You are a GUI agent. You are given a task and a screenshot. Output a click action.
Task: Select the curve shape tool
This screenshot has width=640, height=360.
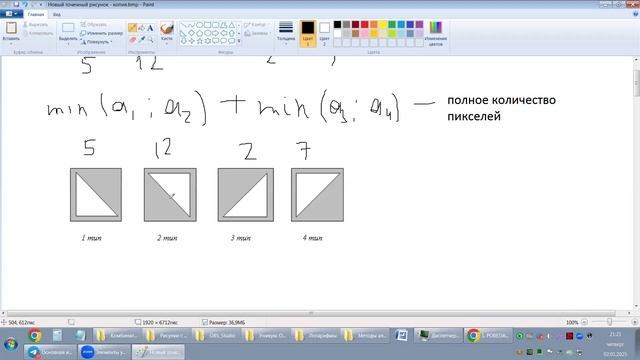coord(191,25)
